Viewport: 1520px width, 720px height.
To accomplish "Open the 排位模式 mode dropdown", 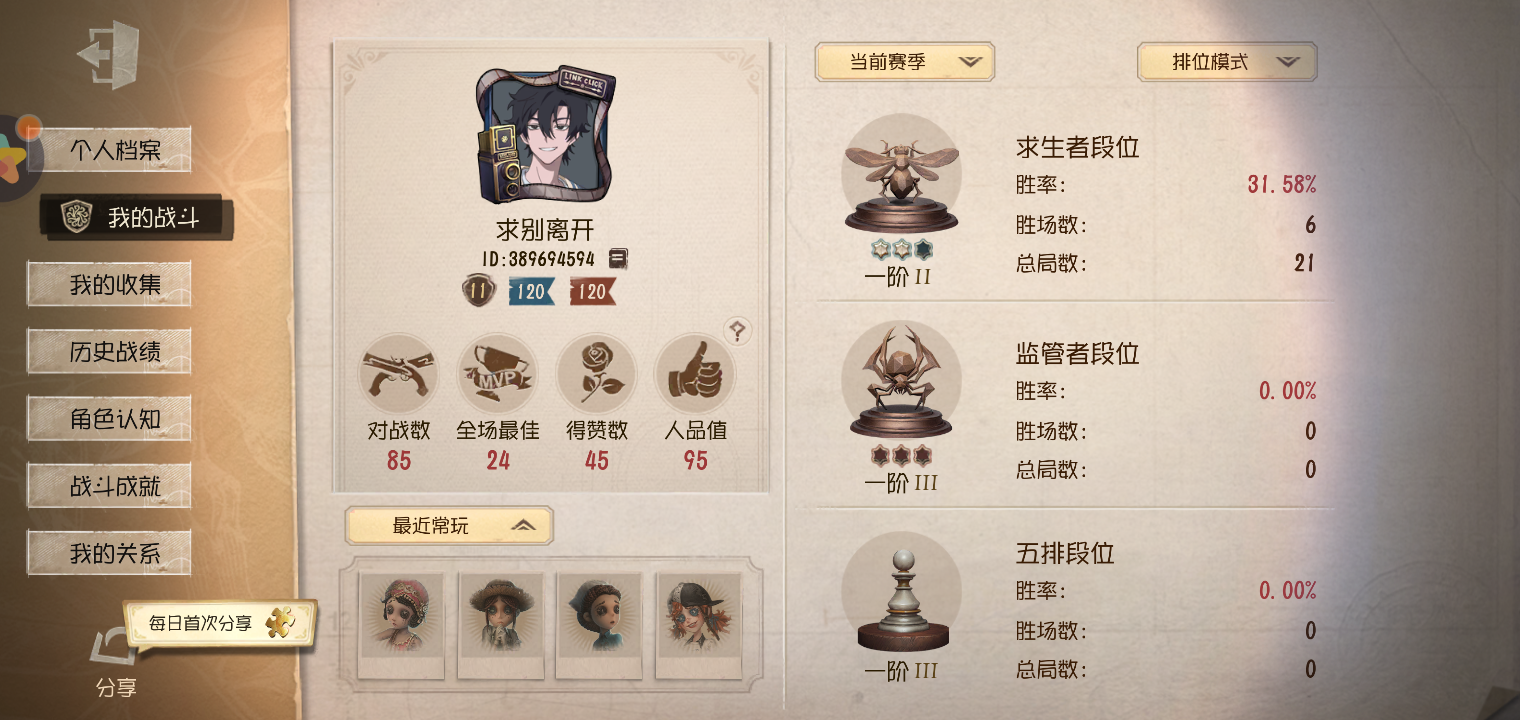I will [1227, 62].
